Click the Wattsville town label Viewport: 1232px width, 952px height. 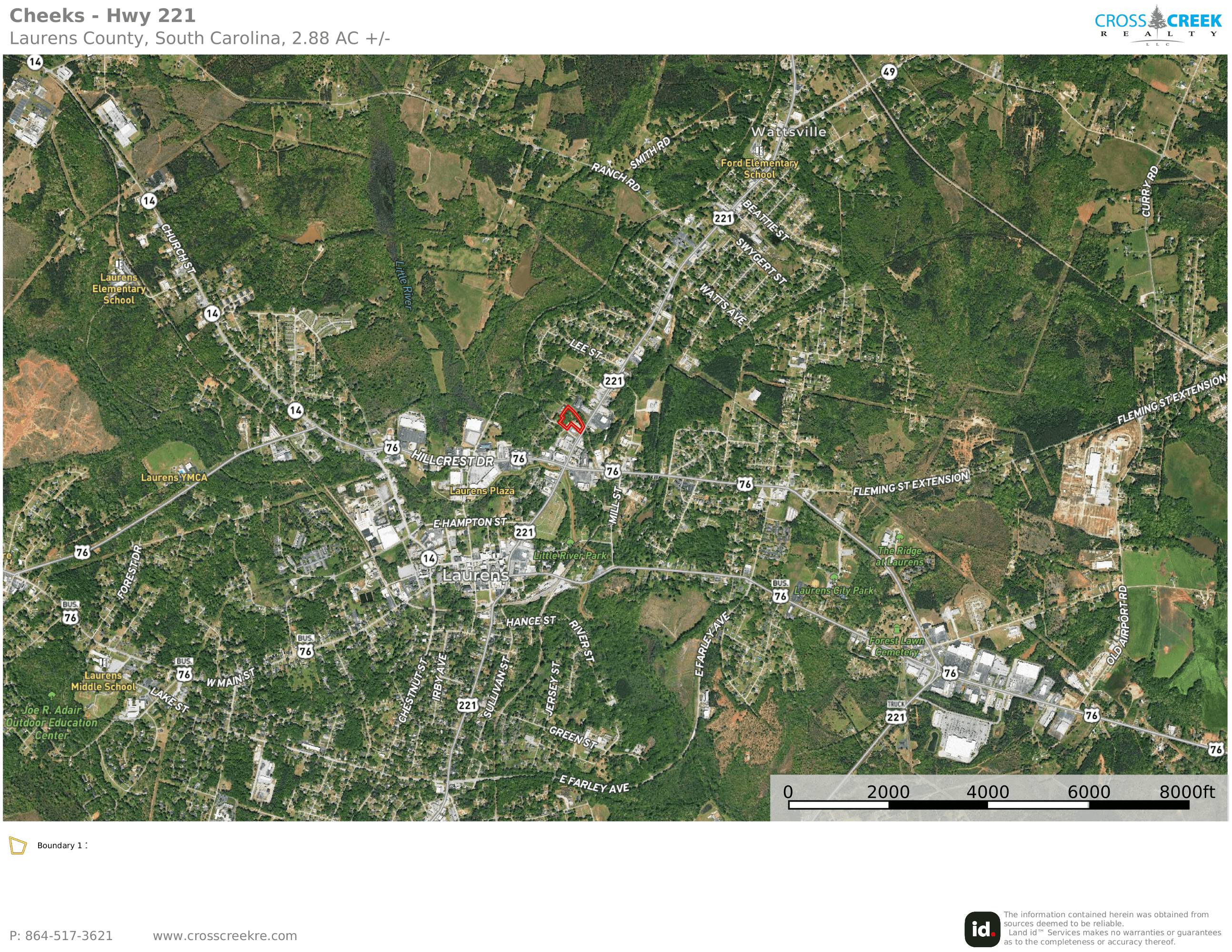pyautogui.click(x=789, y=132)
